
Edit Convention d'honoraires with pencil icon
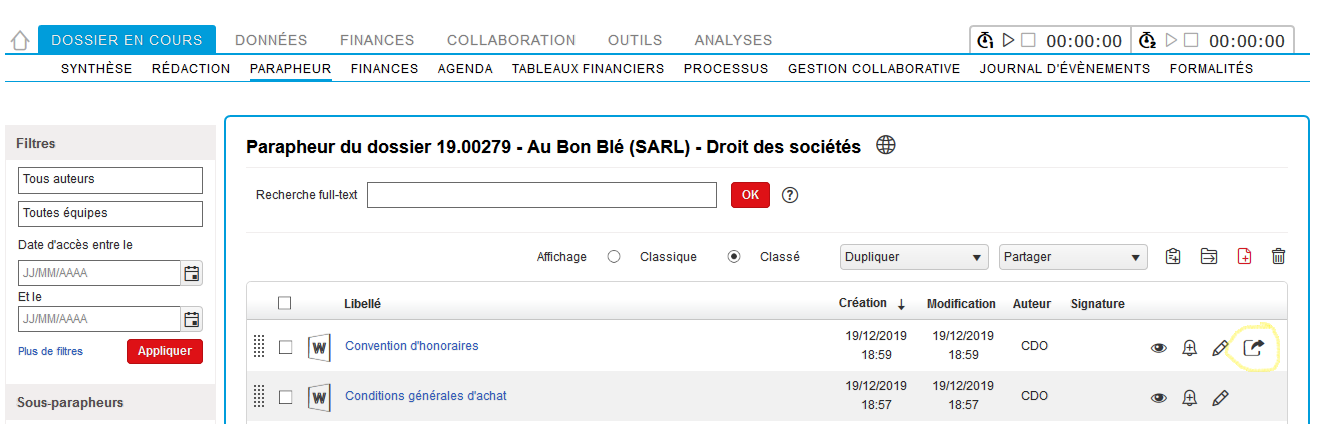point(1220,347)
